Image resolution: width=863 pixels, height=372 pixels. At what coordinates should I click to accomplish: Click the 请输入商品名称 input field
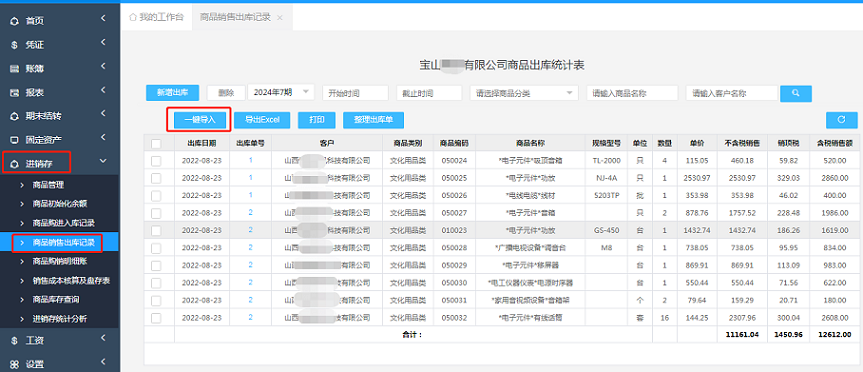pyautogui.click(x=632, y=93)
